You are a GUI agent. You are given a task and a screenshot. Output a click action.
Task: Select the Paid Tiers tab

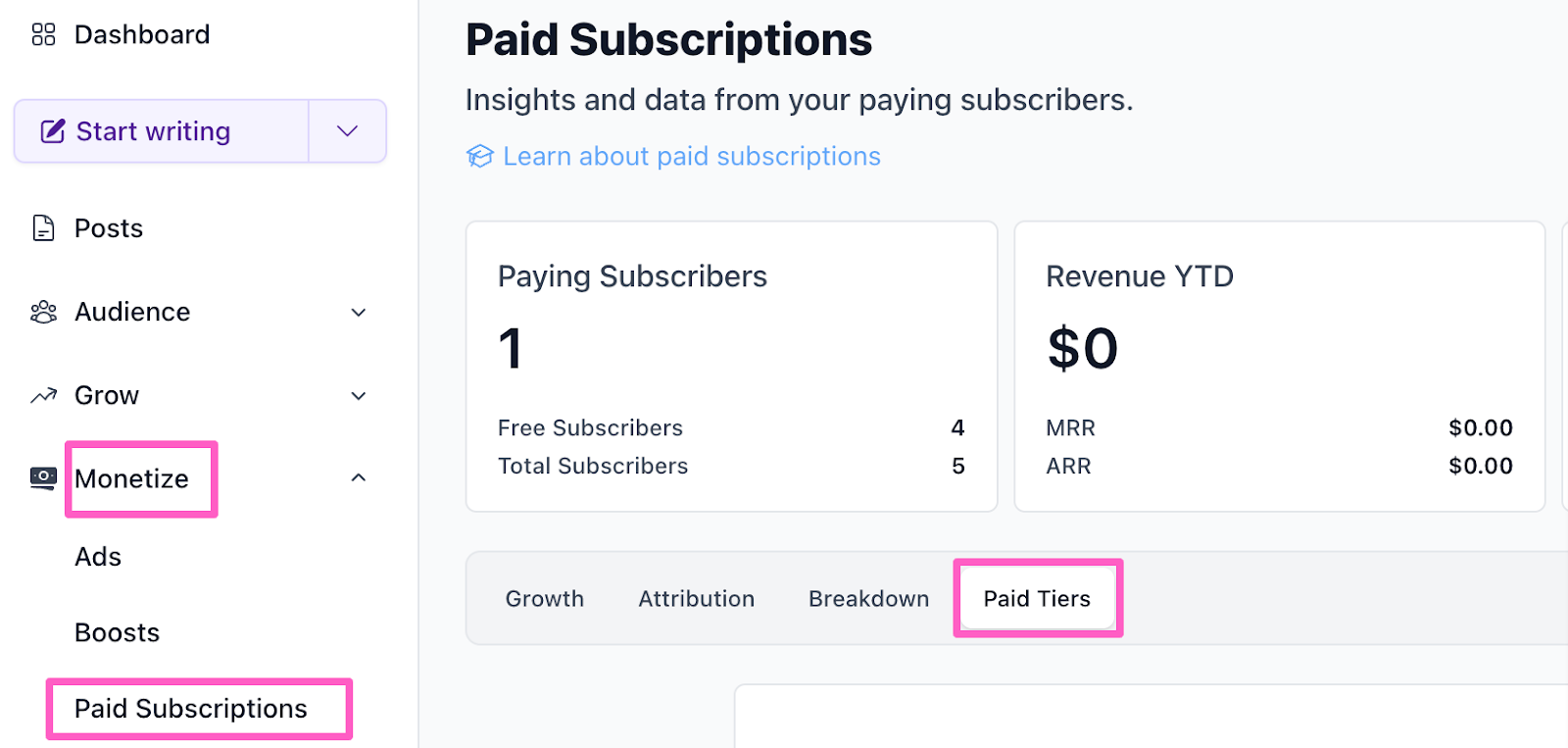click(x=1037, y=599)
